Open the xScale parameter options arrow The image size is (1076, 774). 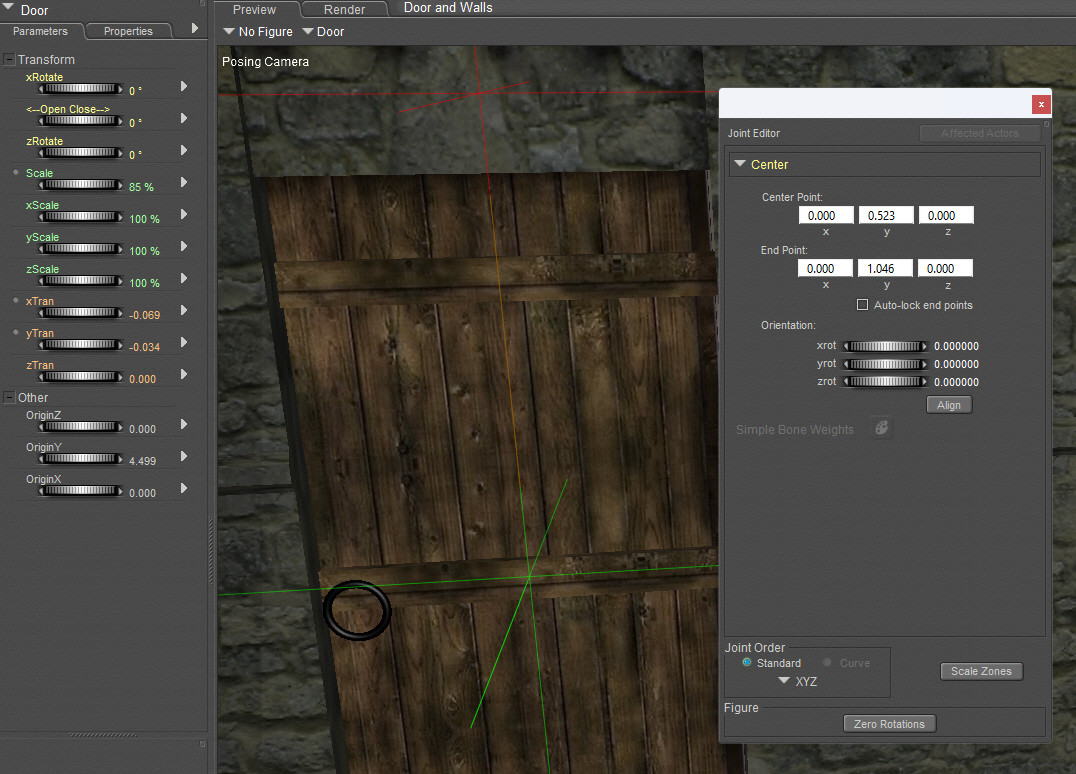(184, 214)
